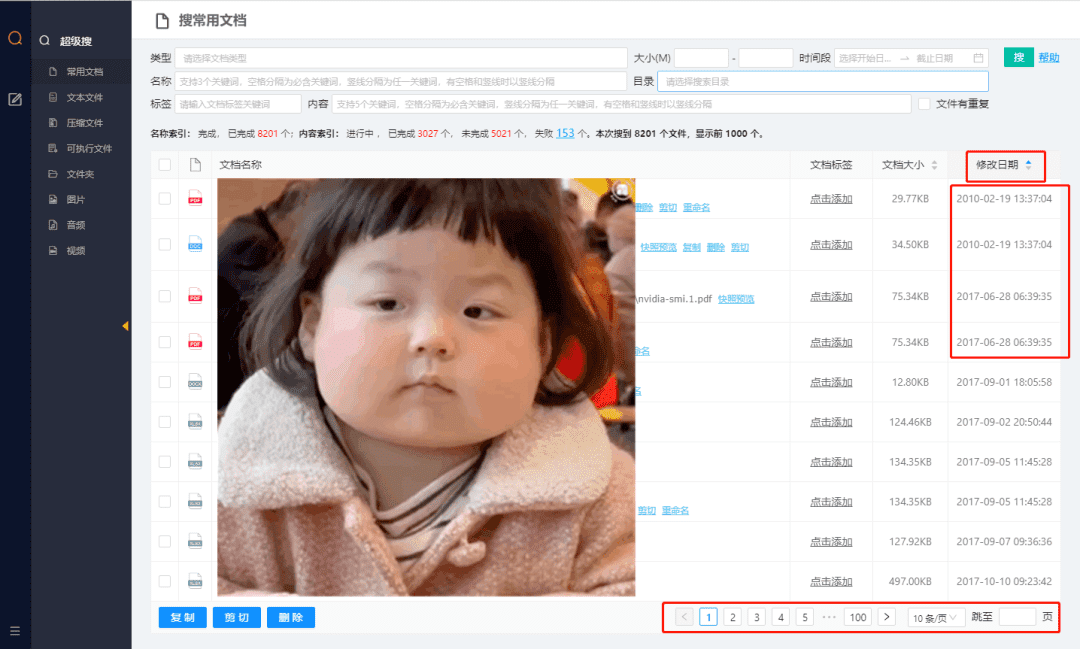Image resolution: width=1080 pixels, height=649 pixels.
Task: Select 常用文档 in the sidebar
Action: click(x=81, y=72)
